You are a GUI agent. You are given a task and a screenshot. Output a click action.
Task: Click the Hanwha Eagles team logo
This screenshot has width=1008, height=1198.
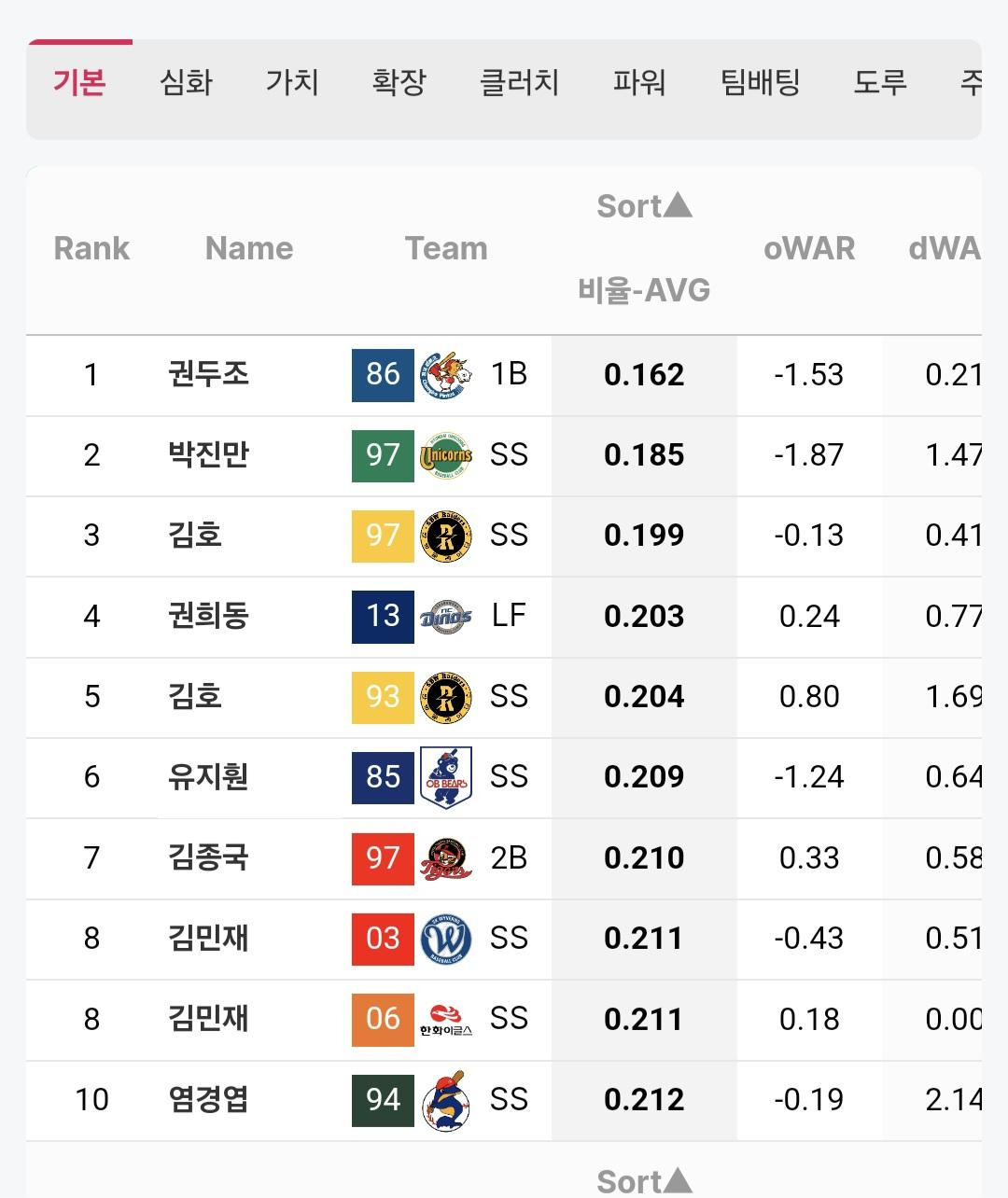[446, 1019]
